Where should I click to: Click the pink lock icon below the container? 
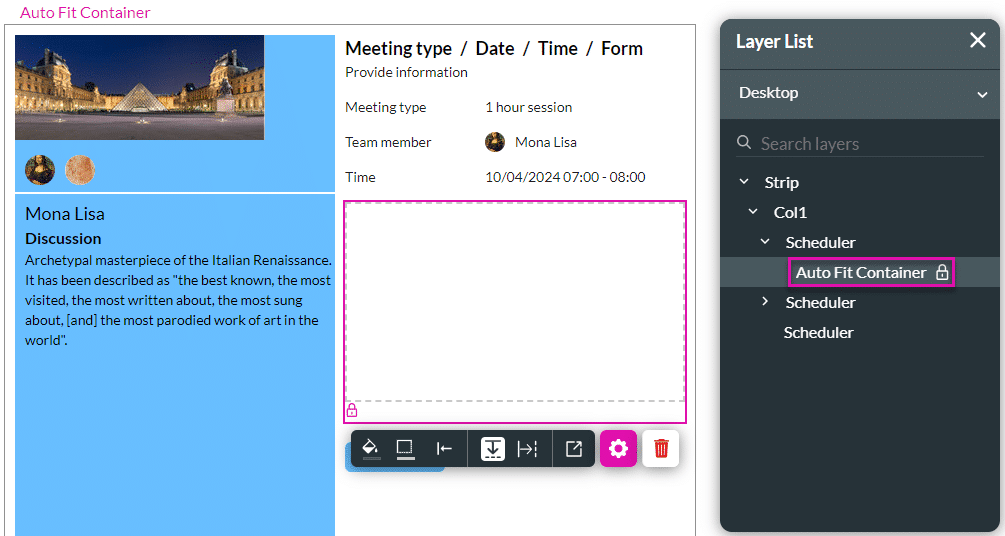click(x=352, y=410)
